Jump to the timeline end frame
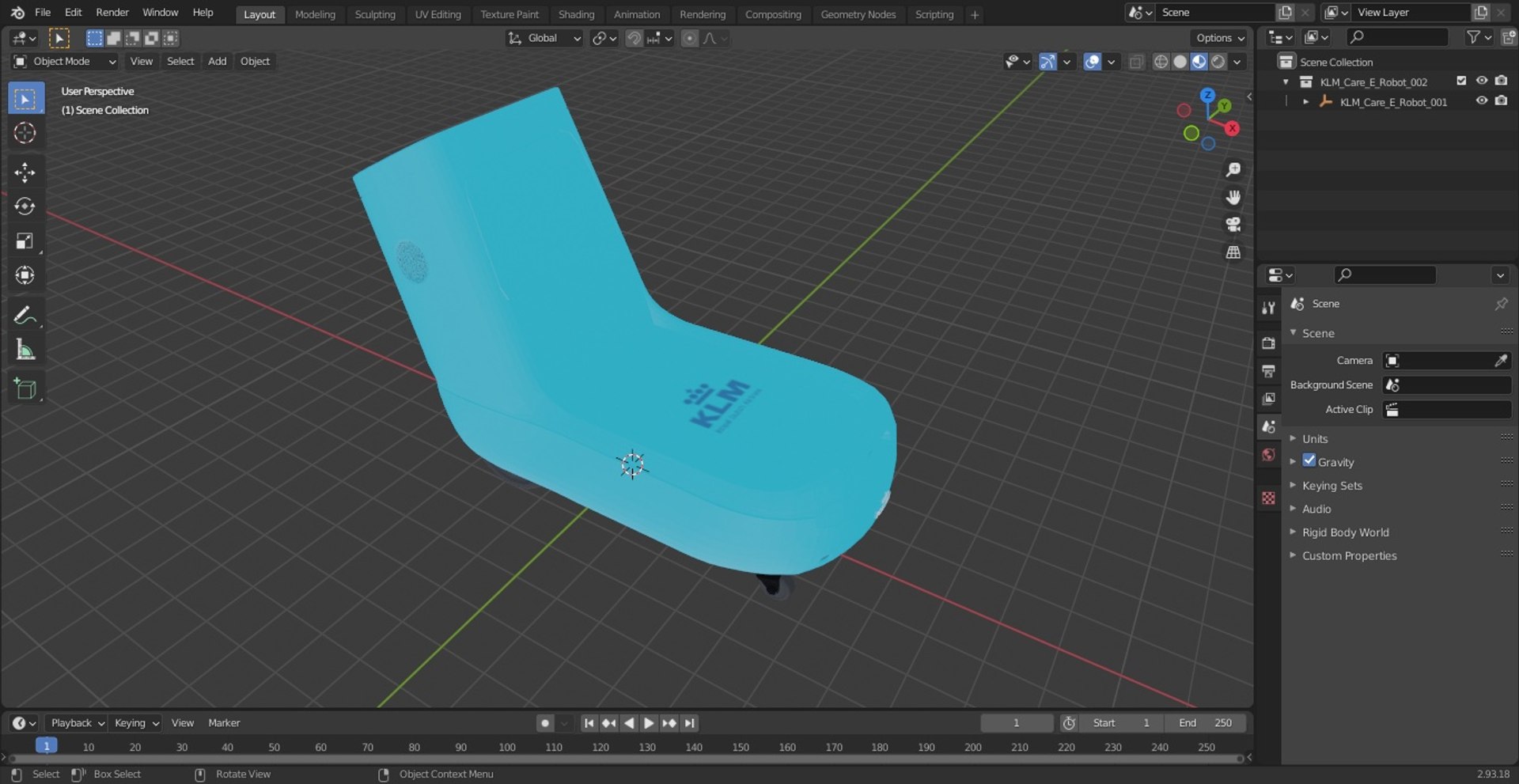This screenshot has height=784, width=1519. point(690,723)
